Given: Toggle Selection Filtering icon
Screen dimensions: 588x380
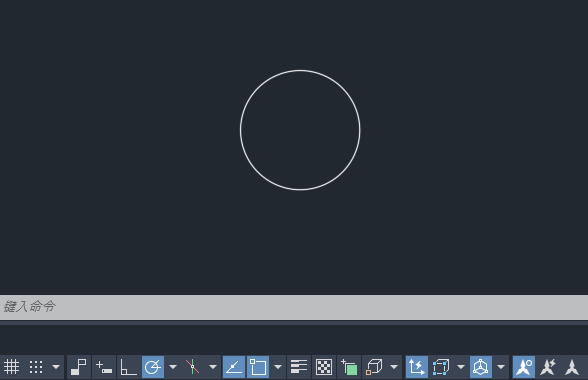Looking at the screenshot, I should point(441,367).
